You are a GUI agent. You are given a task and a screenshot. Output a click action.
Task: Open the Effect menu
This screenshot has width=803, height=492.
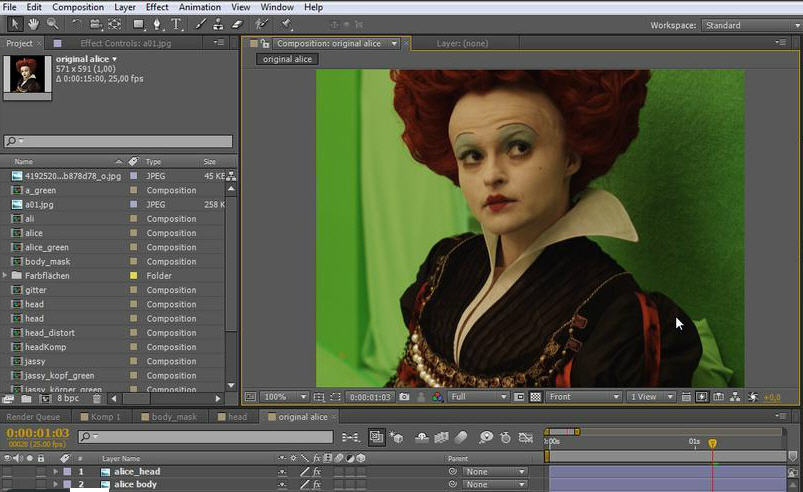[x=157, y=7]
